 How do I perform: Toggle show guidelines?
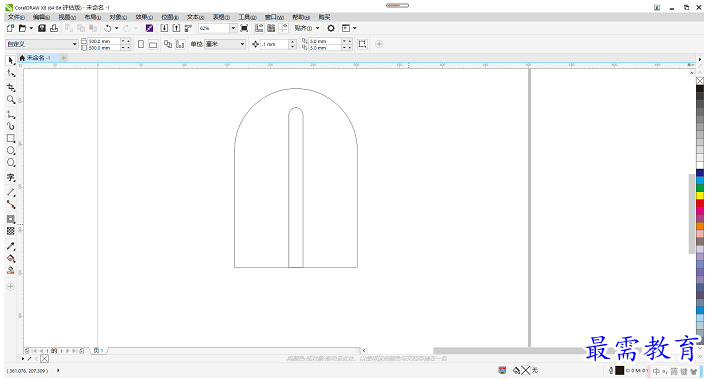[283, 28]
